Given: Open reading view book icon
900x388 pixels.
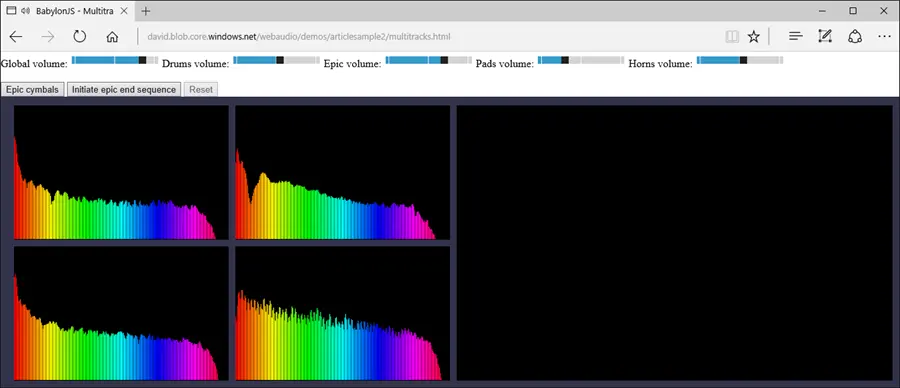Looking at the screenshot, I should point(732,37).
